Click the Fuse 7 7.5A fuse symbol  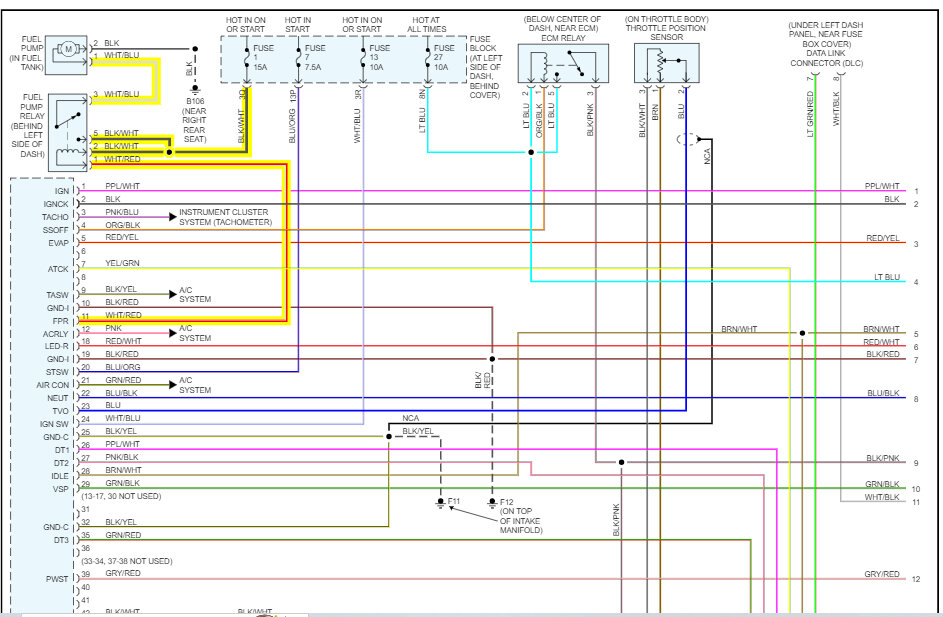click(298, 58)
